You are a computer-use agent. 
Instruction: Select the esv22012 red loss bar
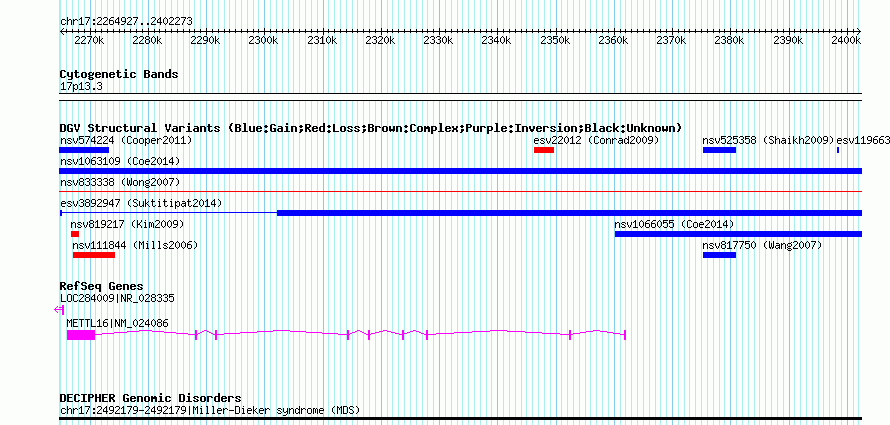(x=544, y=150)
